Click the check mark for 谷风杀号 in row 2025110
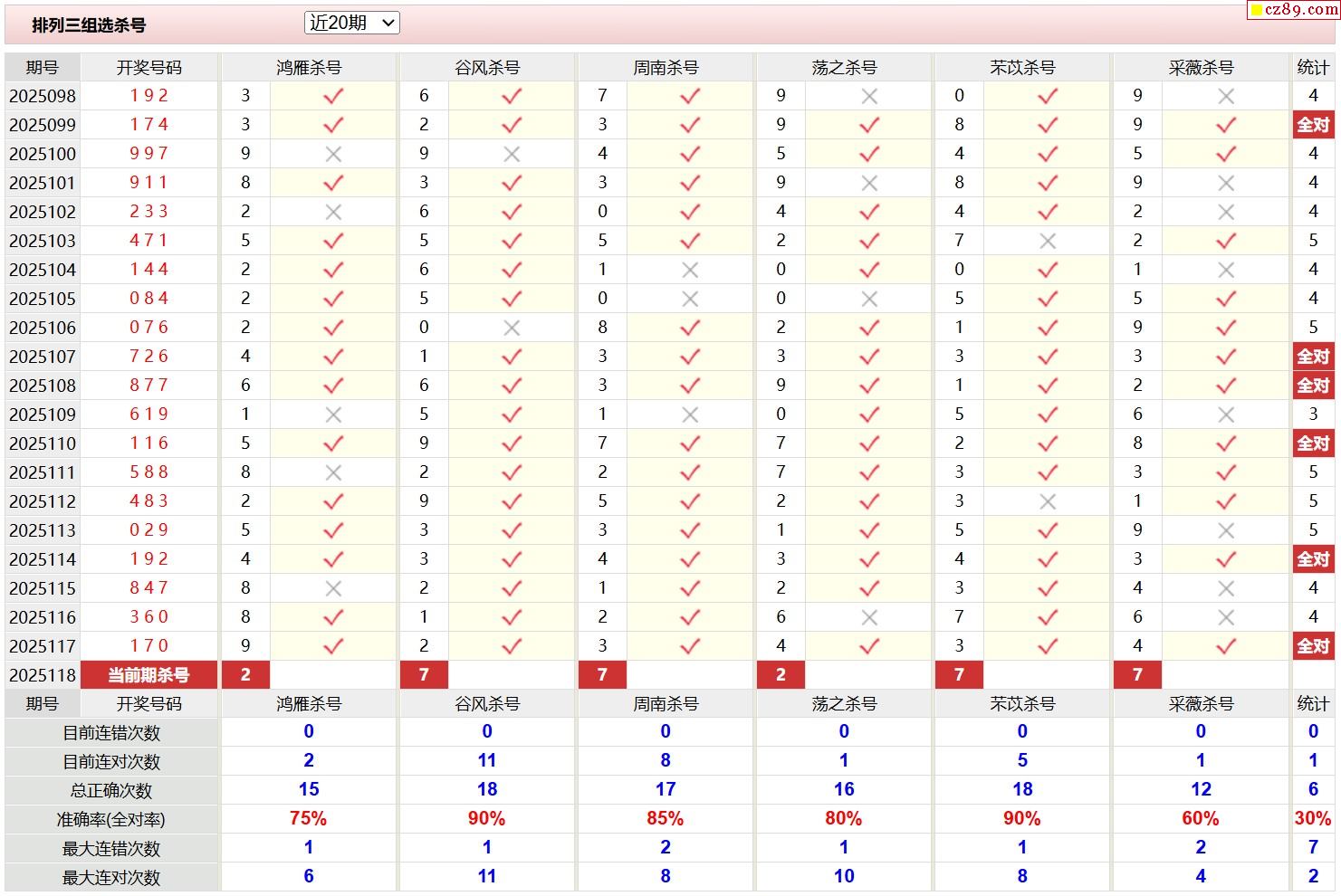 pyautogui.click(x=512, y=443)
